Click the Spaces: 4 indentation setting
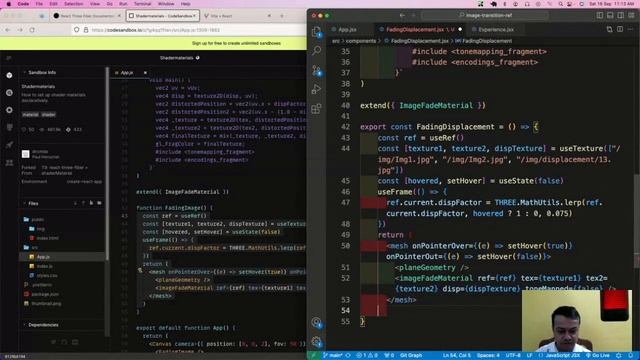Image resolution: width=640 pixels, height=360 pixels. tap(488, 356)
